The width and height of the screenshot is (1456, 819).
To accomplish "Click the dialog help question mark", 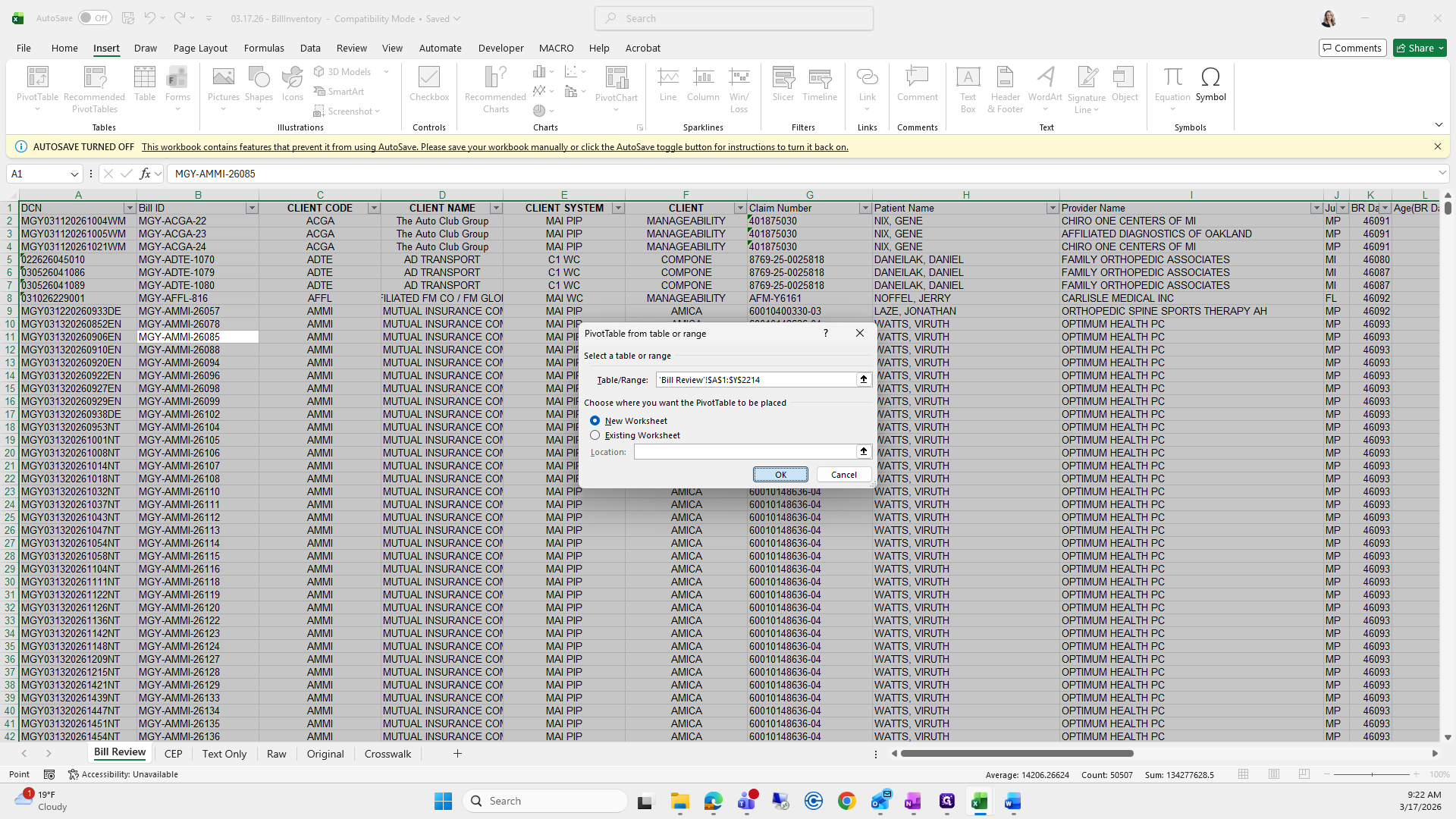I will 825,333.
